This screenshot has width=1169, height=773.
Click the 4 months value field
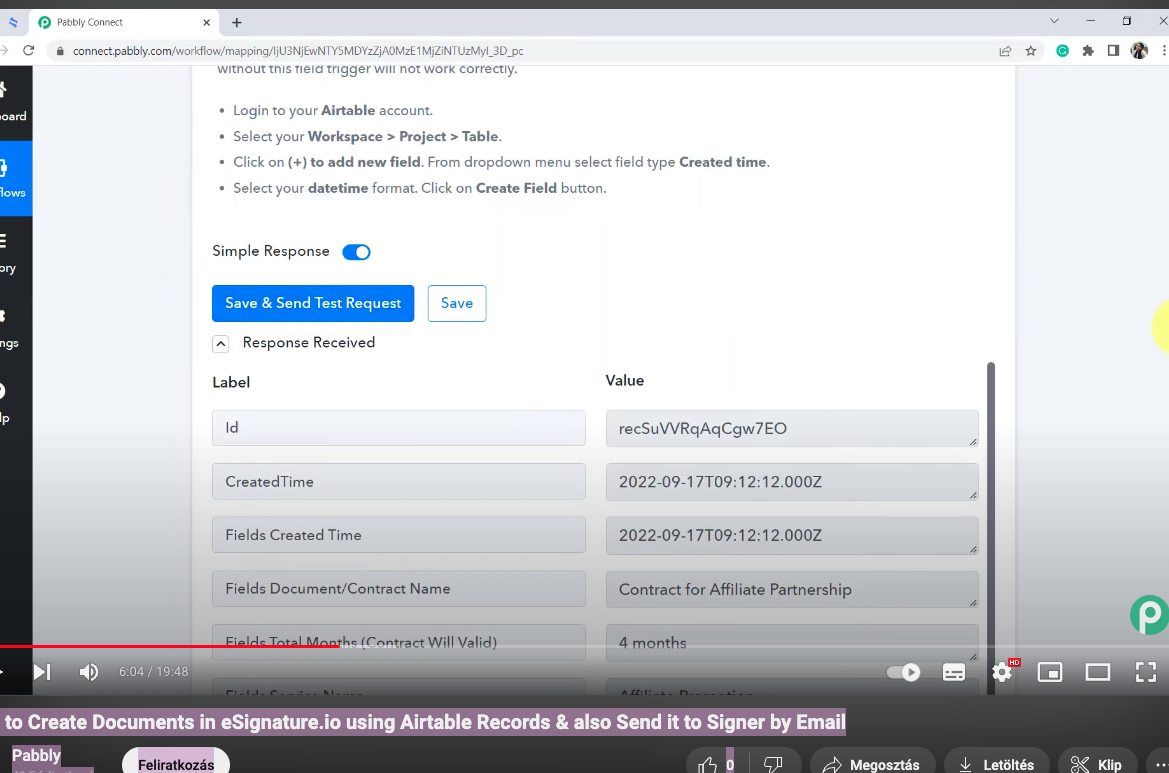[x=792, y=643]
